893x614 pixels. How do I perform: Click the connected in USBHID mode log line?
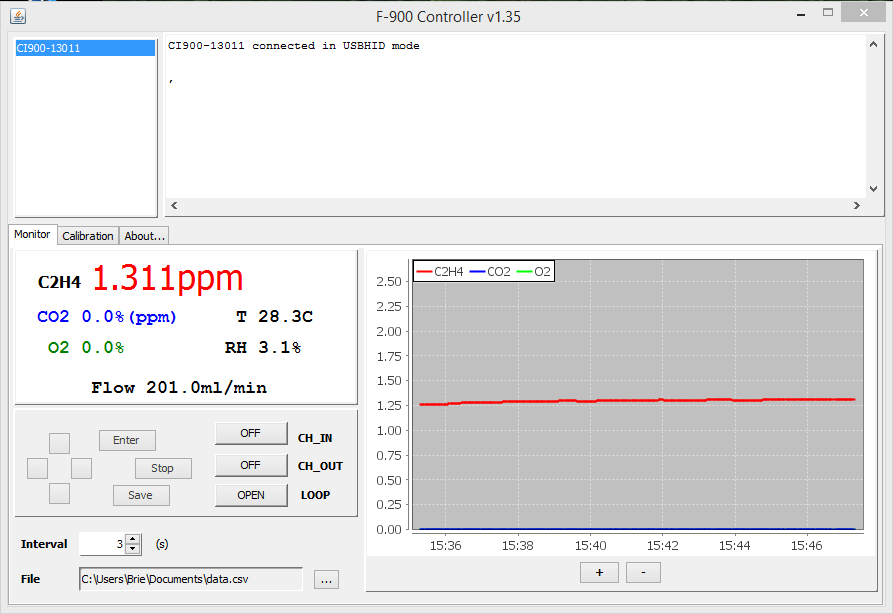pyautogui.click(x=294, y=46)
